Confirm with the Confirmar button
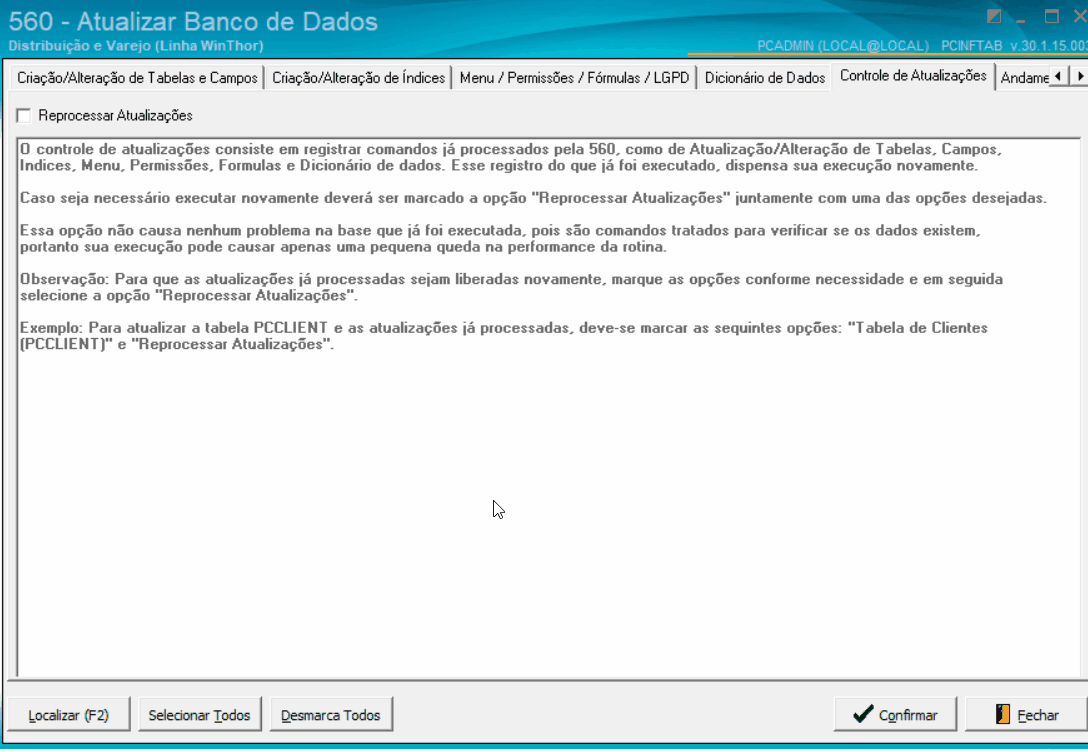This screenshot has height=752, width=1088. click(x=895, y=715)
